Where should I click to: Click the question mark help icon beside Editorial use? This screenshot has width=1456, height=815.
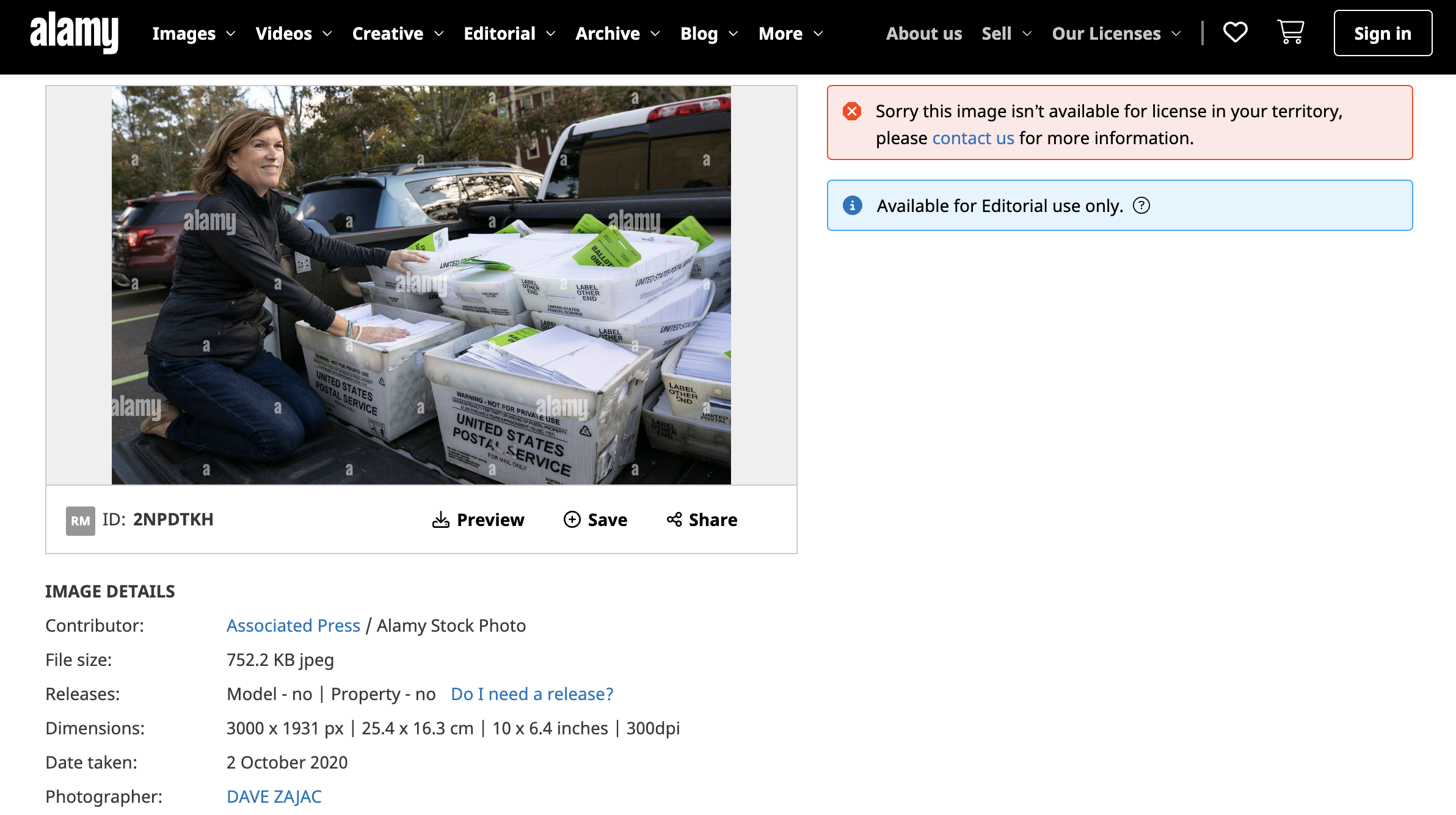point(1141,206)
